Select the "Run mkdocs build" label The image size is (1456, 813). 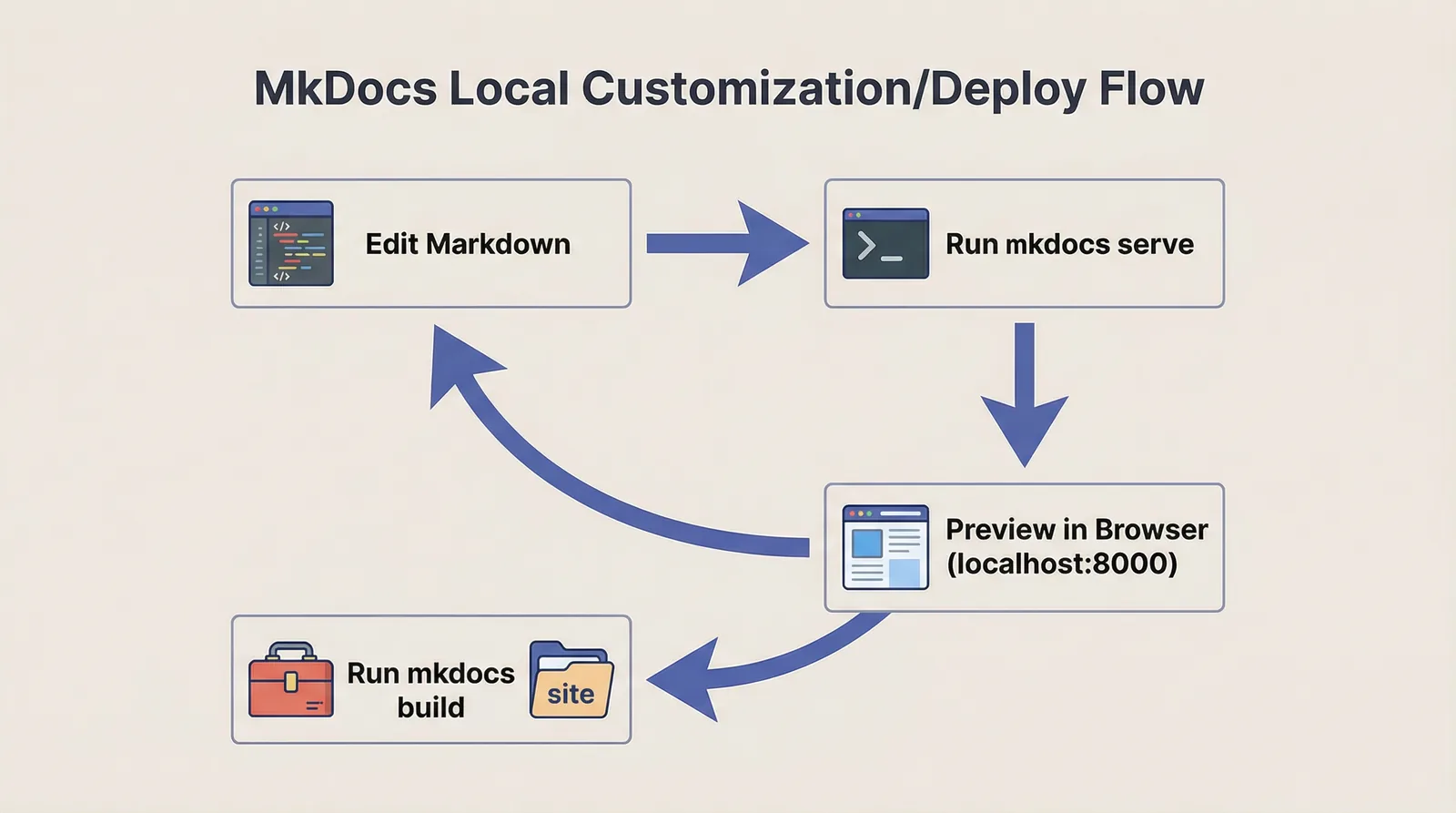coord(430,689)
